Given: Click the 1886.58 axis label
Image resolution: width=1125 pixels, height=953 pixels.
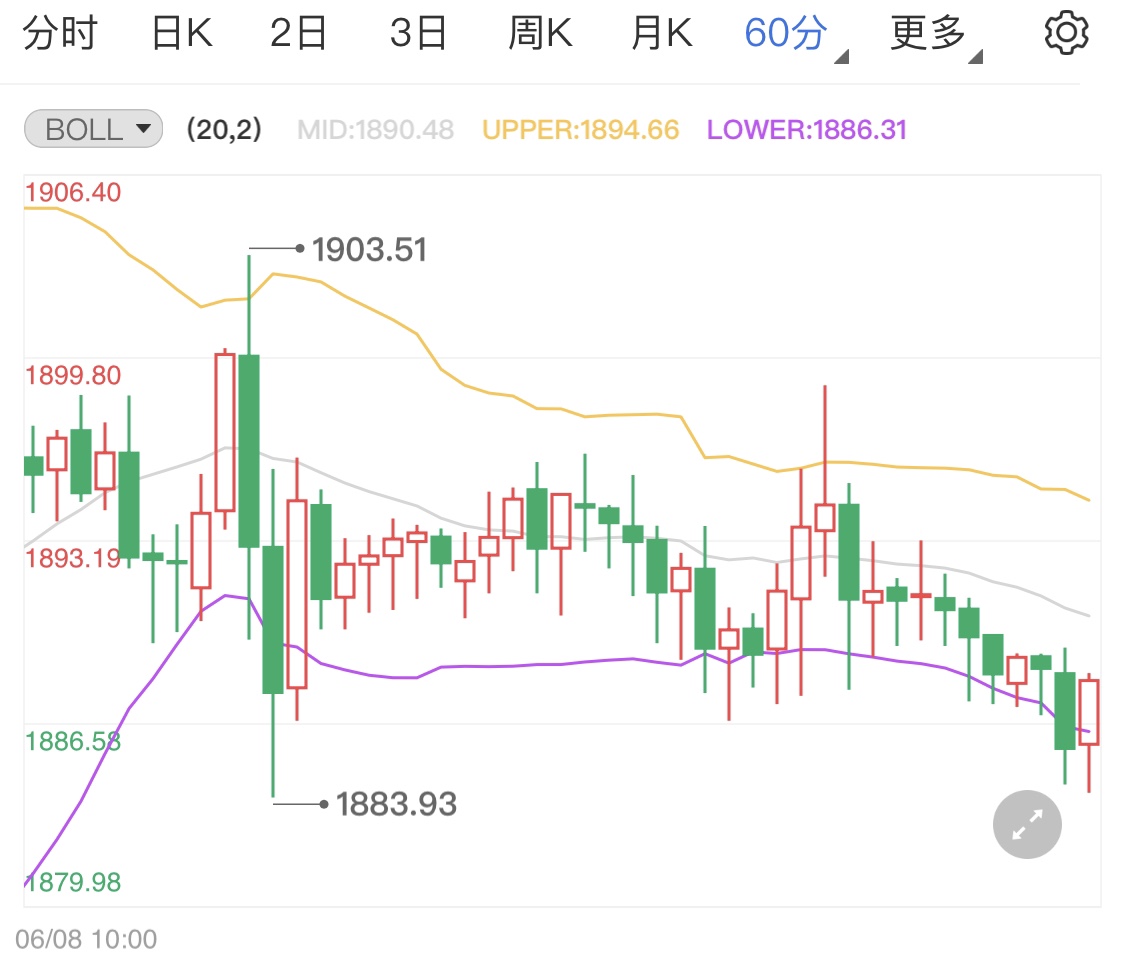Looking at the screenshot, I should click(x=72, y=741).
